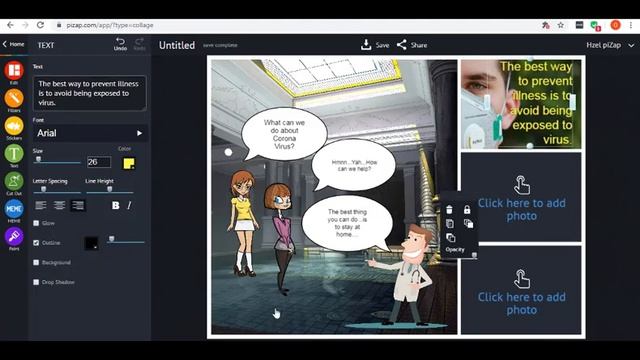Share the collage

412,45
